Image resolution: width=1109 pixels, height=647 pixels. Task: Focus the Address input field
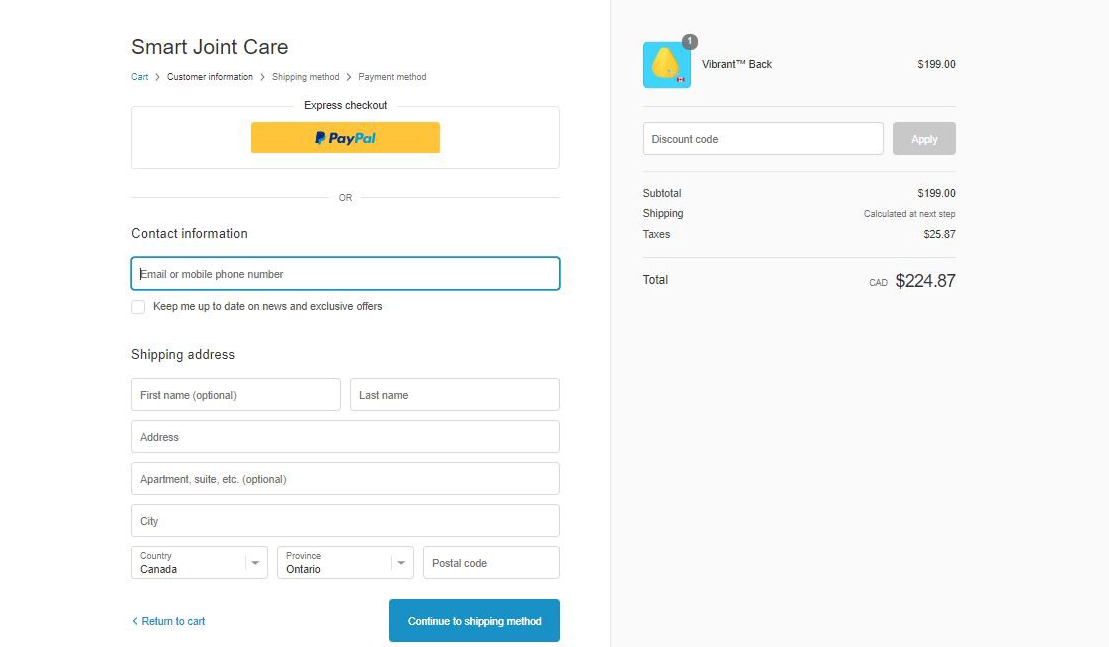click(x=345, y=436)
